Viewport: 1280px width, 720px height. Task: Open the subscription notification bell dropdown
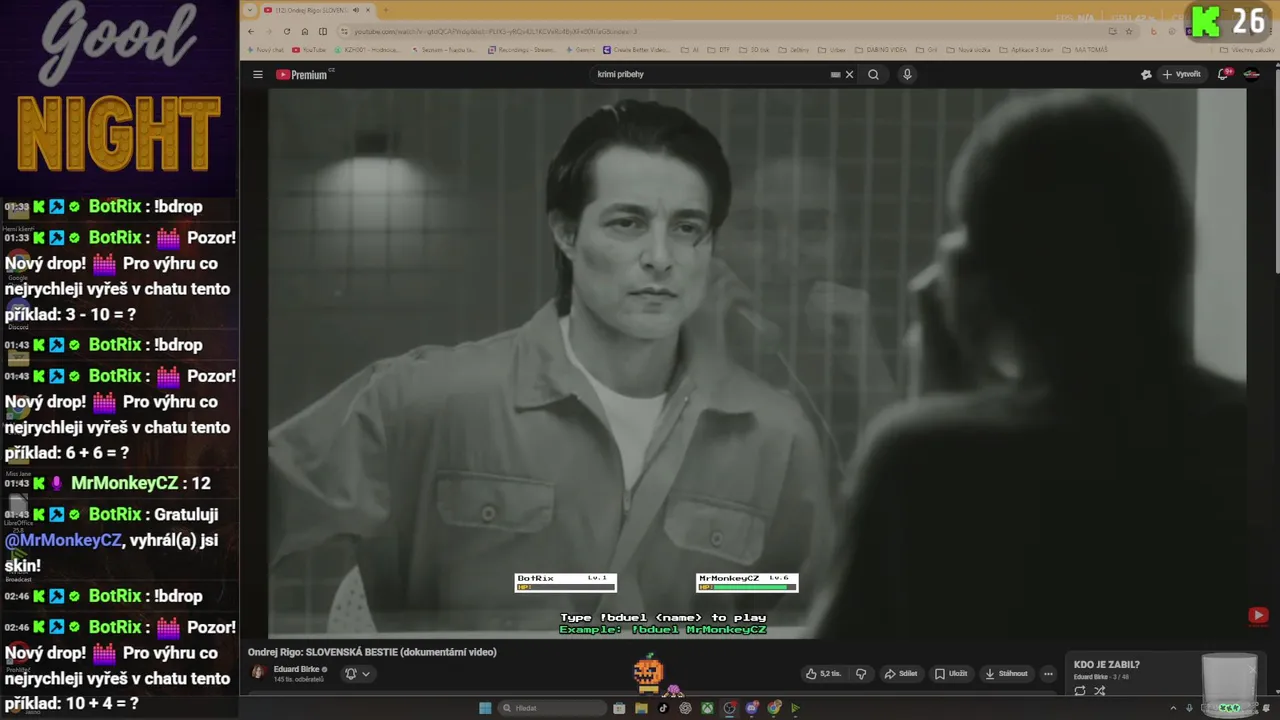click(x=357, y=674)
